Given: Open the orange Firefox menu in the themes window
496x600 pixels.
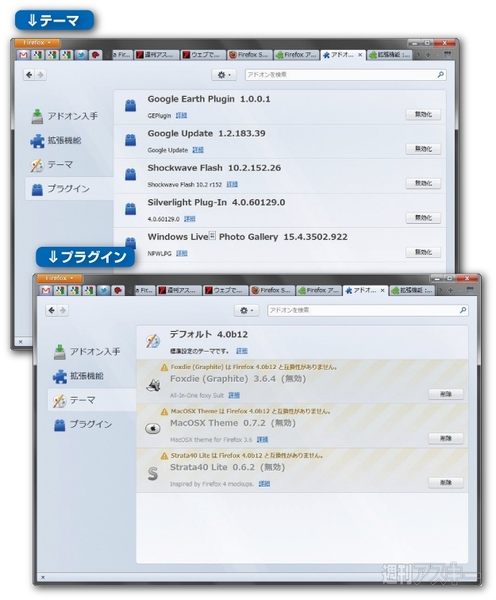Looking at the screenshot, I should click(59, 278).
